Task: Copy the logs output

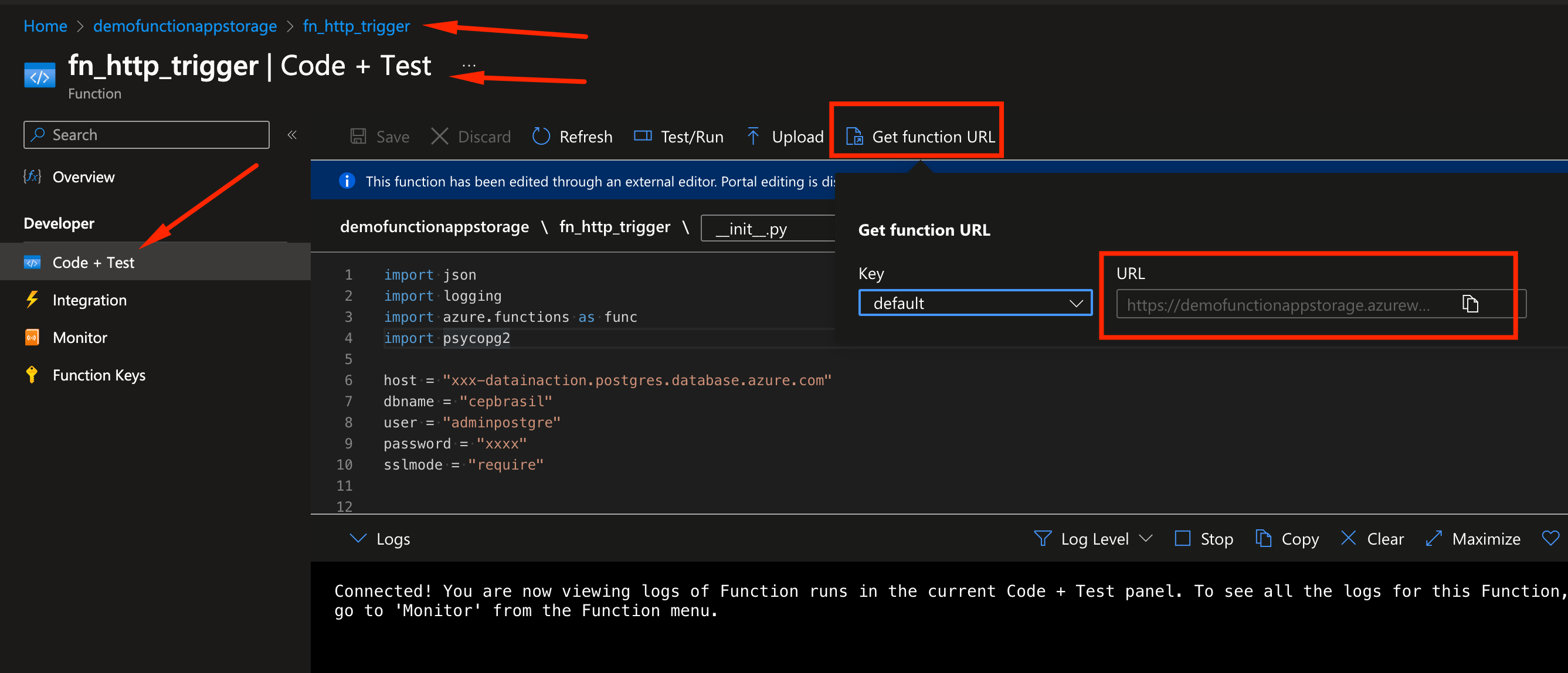Action: 1287,539
